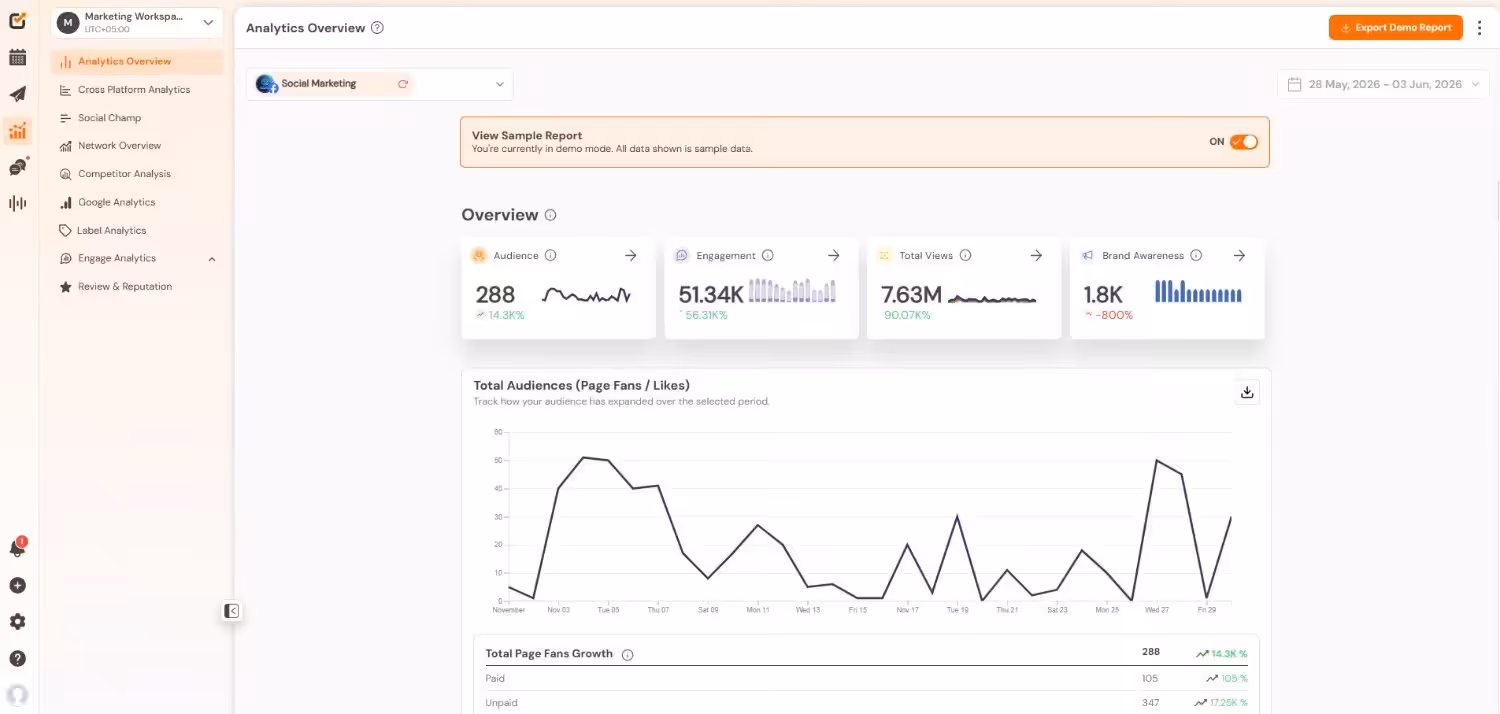Click the page scrollbar on right edge
The image size is (1500, 714).
coord(1496,200)
